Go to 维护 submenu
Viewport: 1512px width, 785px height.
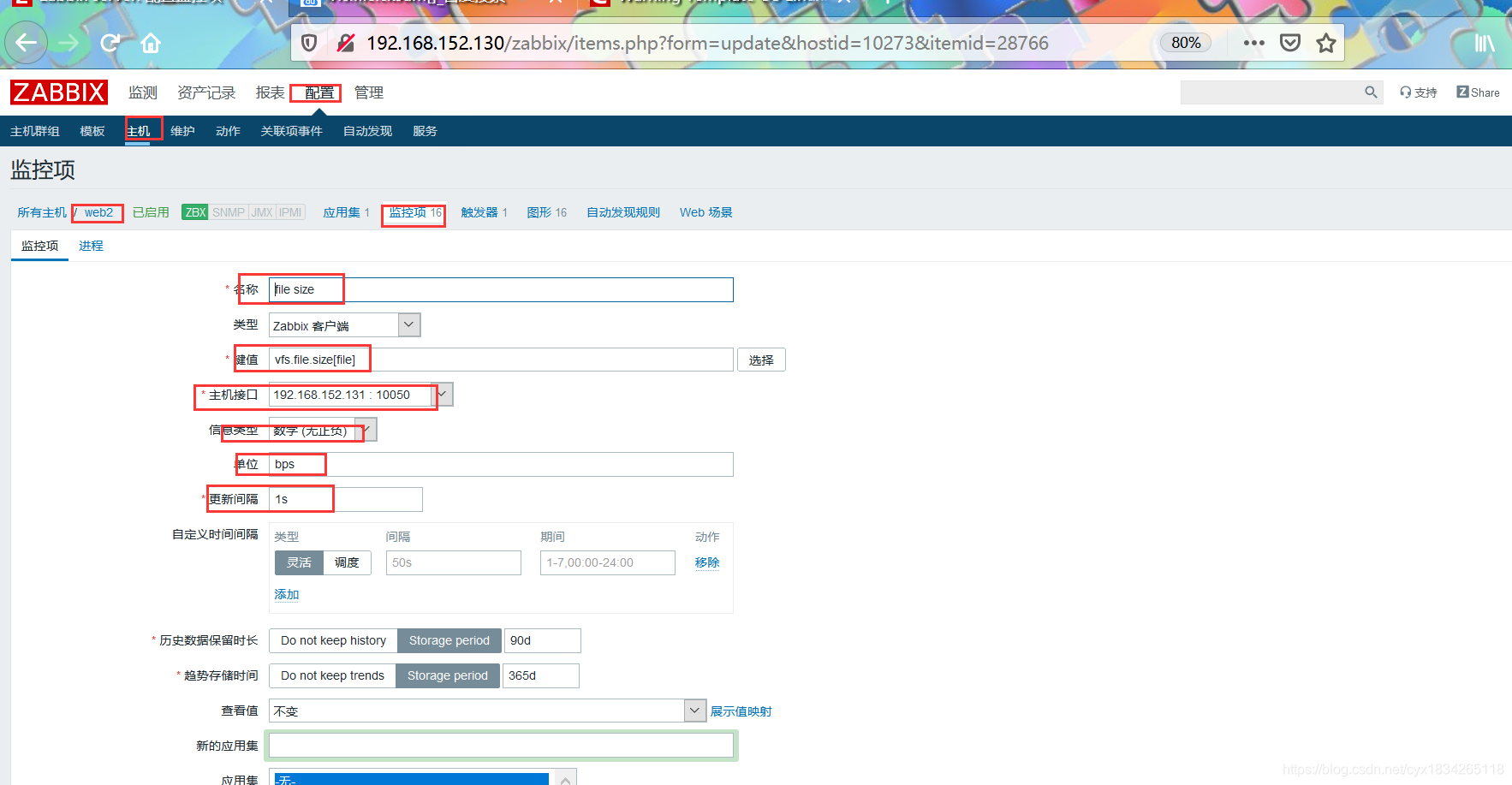182,131
